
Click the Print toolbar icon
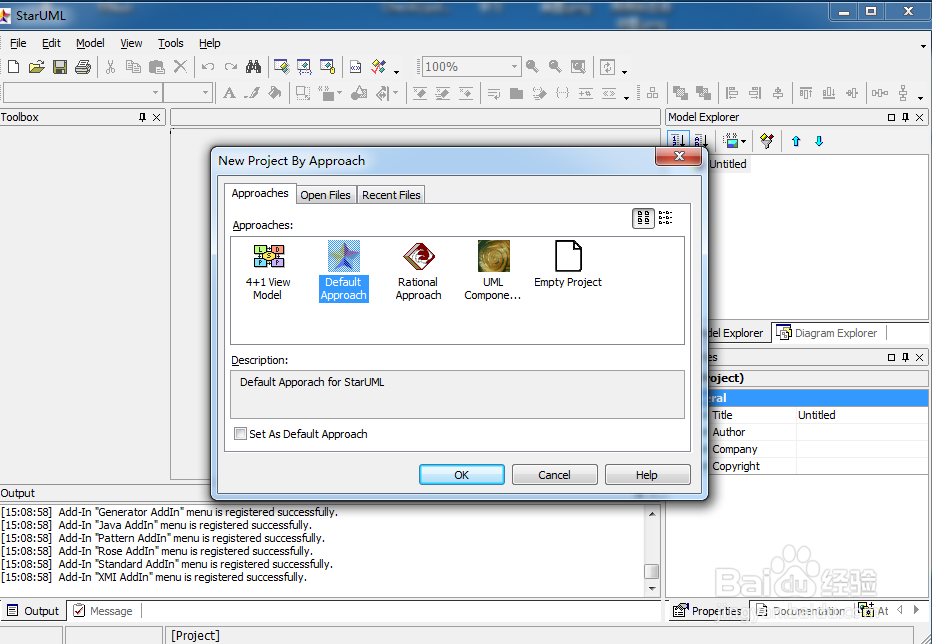(83, 67)
